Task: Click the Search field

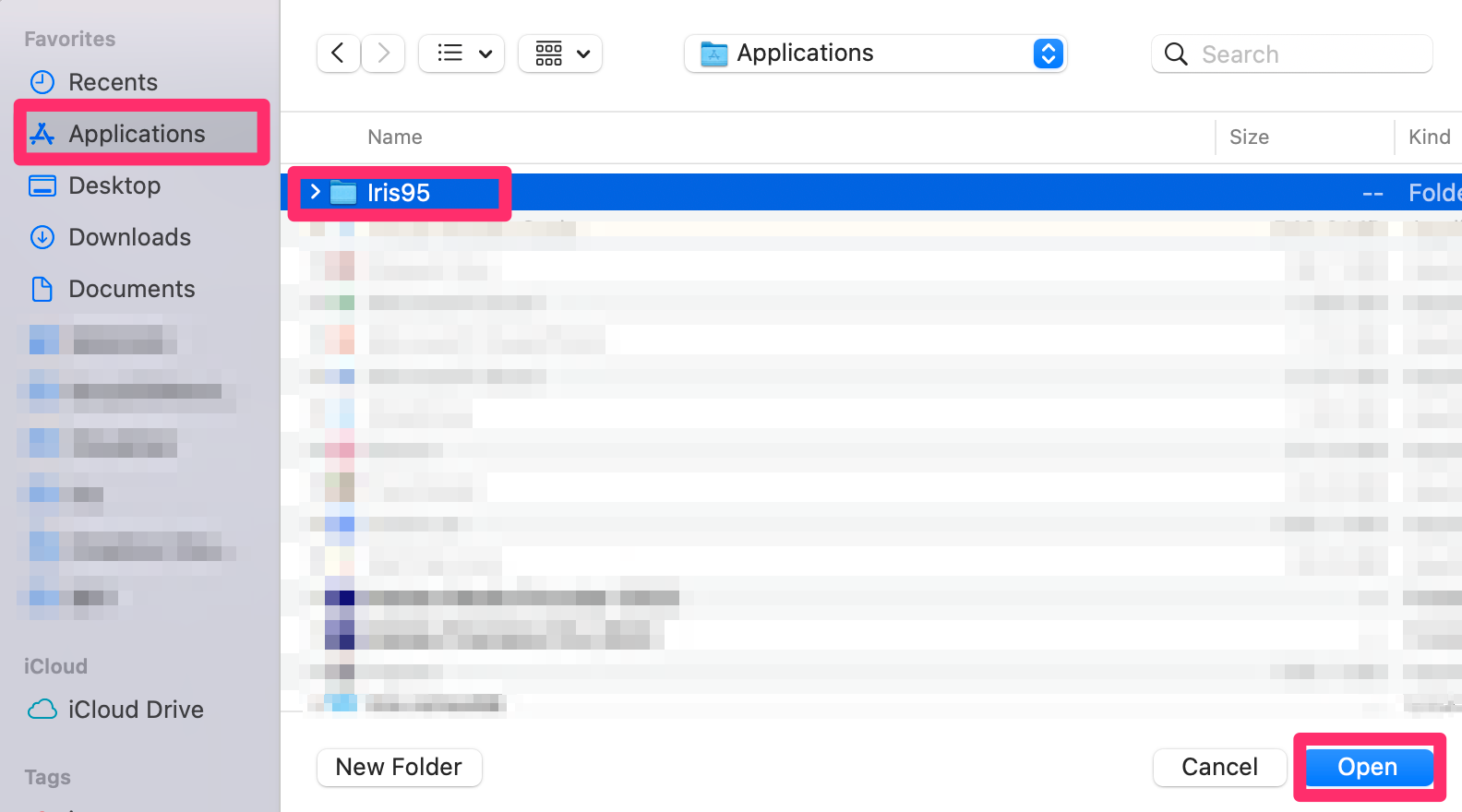Action: (1292, 54)
